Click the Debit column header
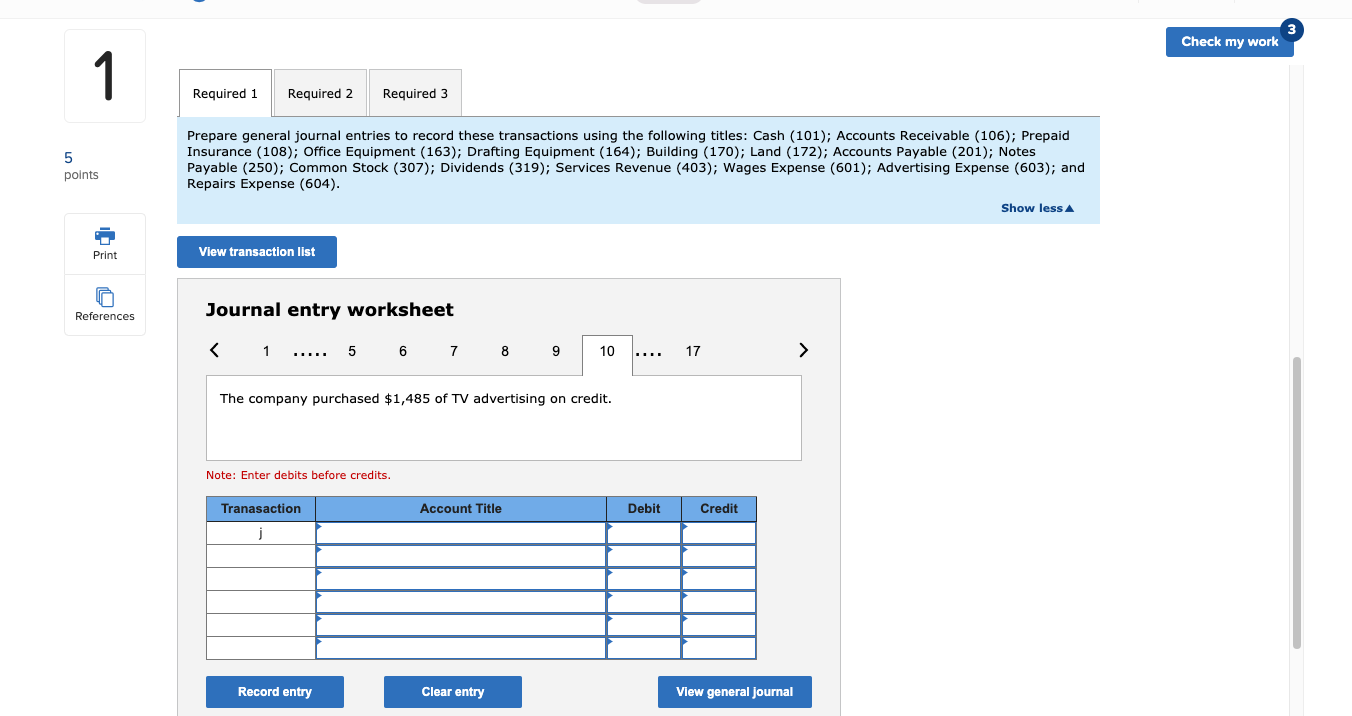This screenshot has width=1352, height=716. (644, 509)
